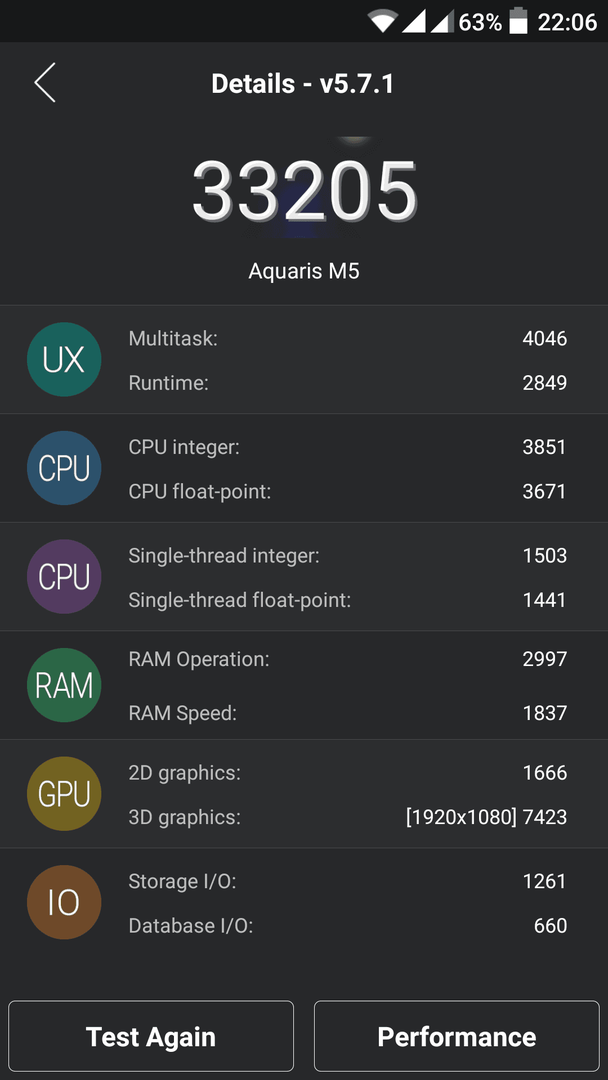This screenshot has height=1080, width=608.
Task: Select the Database I/O result row
Action: tap(348, 926)
